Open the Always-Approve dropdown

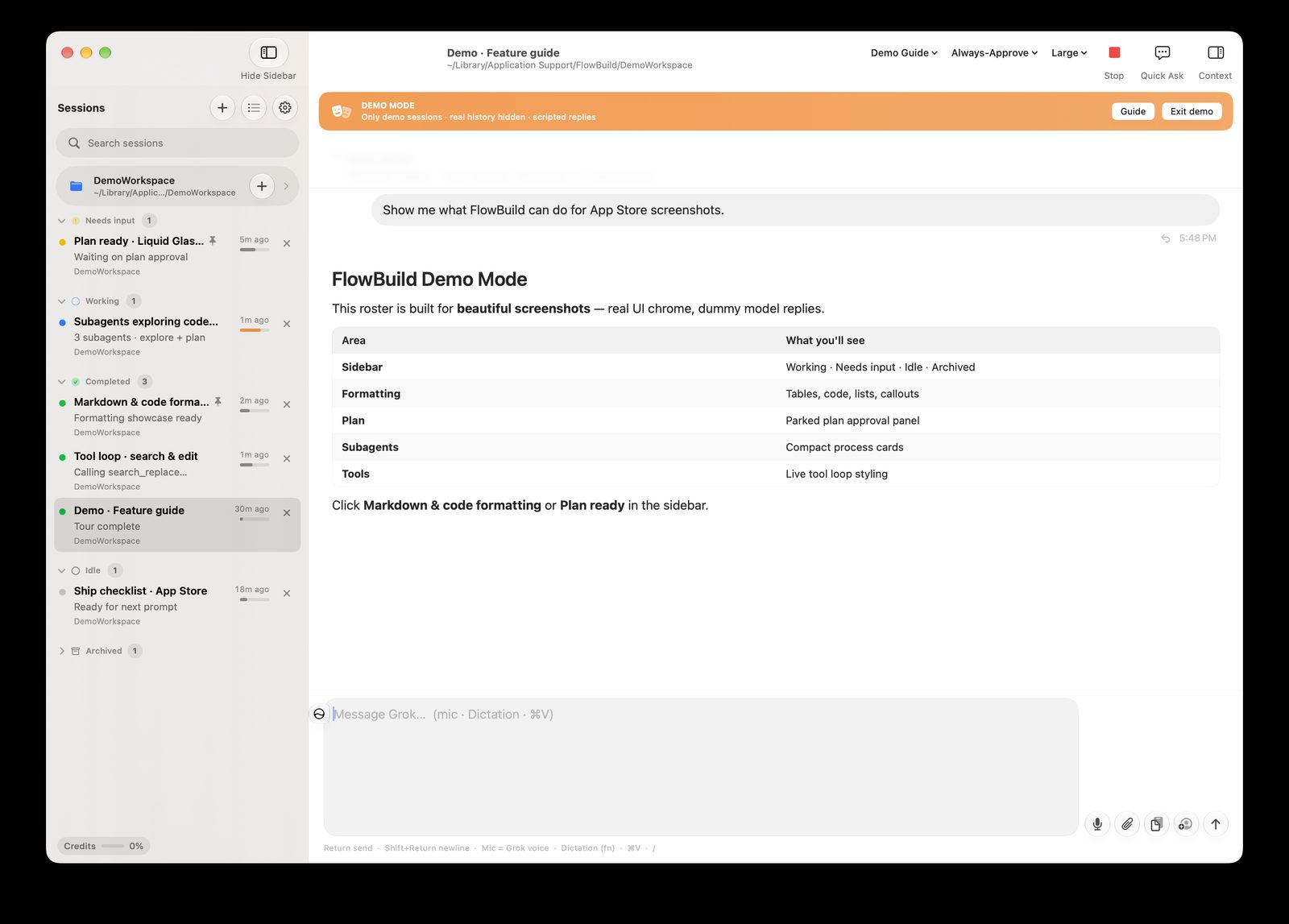pyautogui.click(x=994, y=53)
